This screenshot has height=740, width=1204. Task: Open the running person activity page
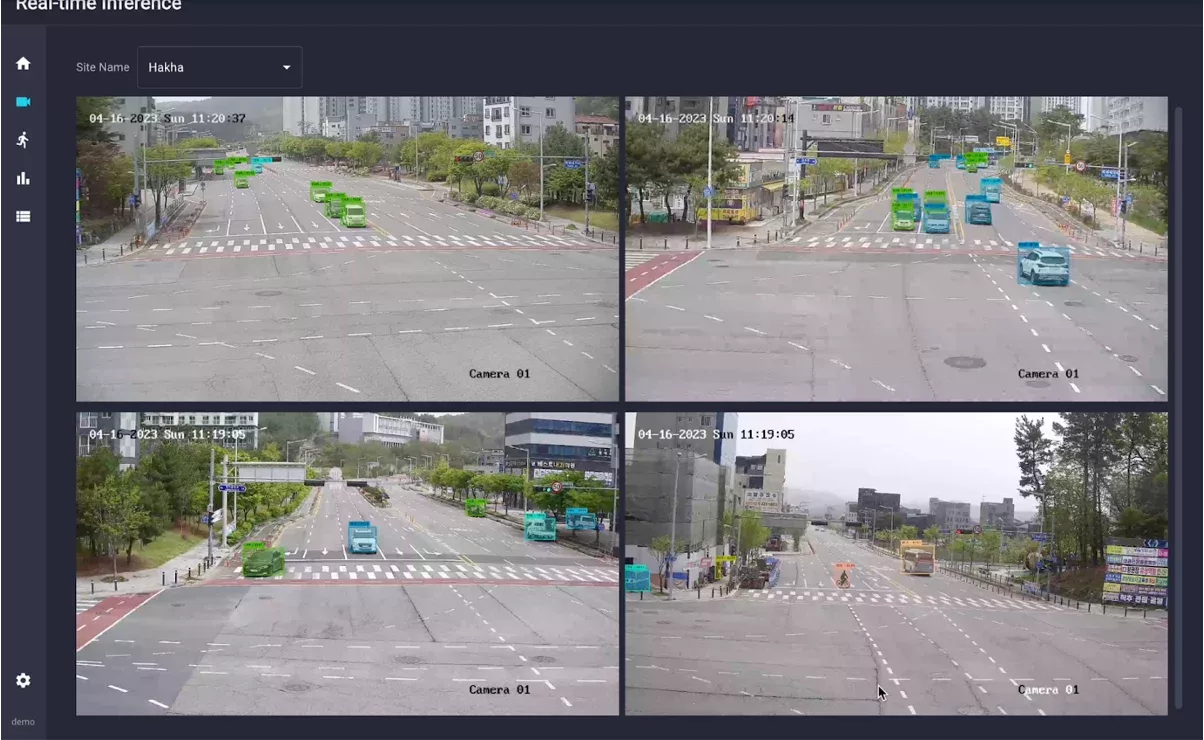coord(23,140)
